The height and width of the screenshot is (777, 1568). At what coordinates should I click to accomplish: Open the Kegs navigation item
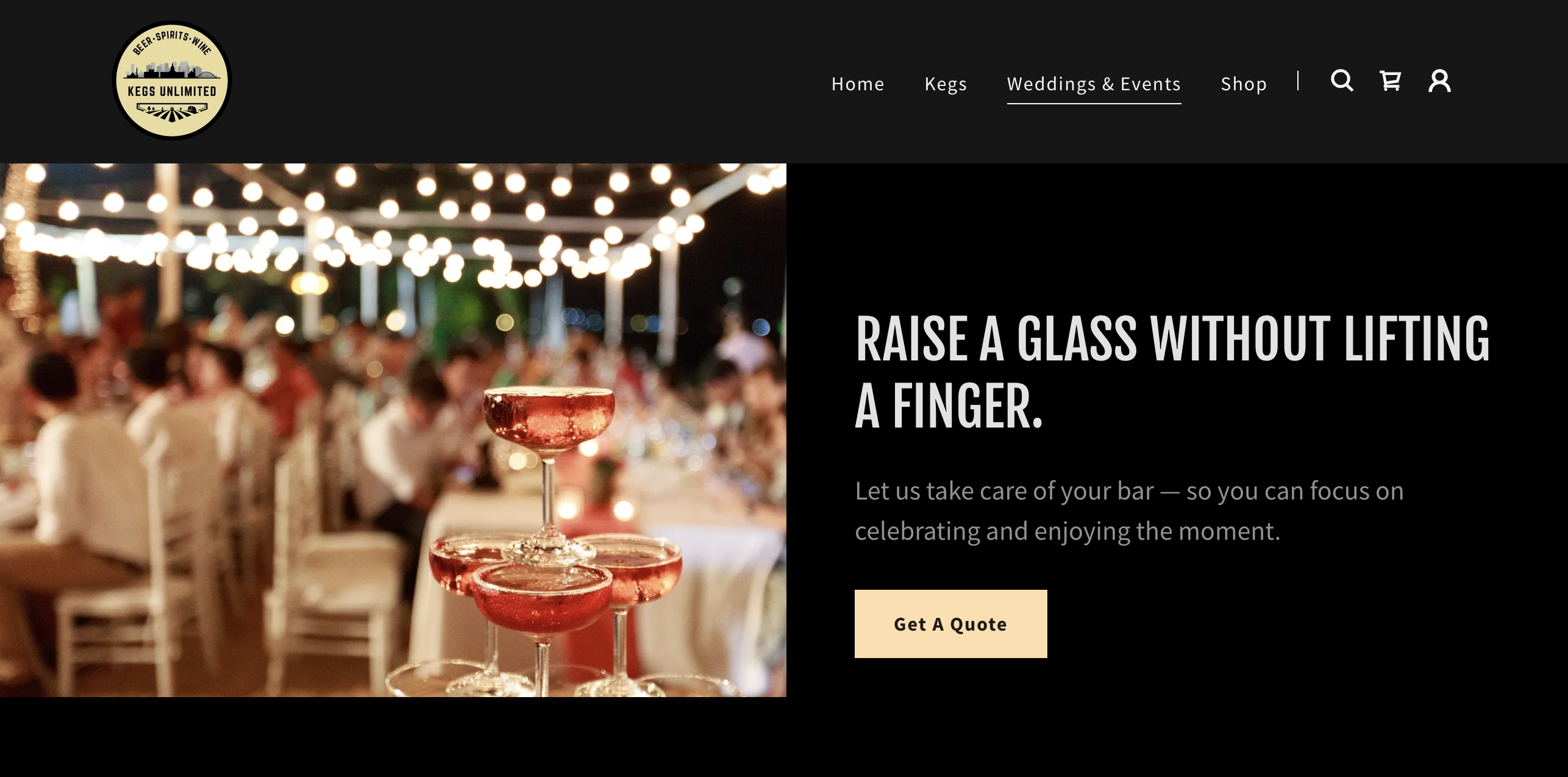(946, 84)
